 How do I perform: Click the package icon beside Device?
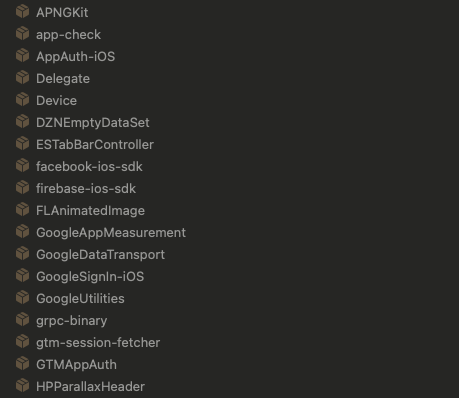pos(23,100)
